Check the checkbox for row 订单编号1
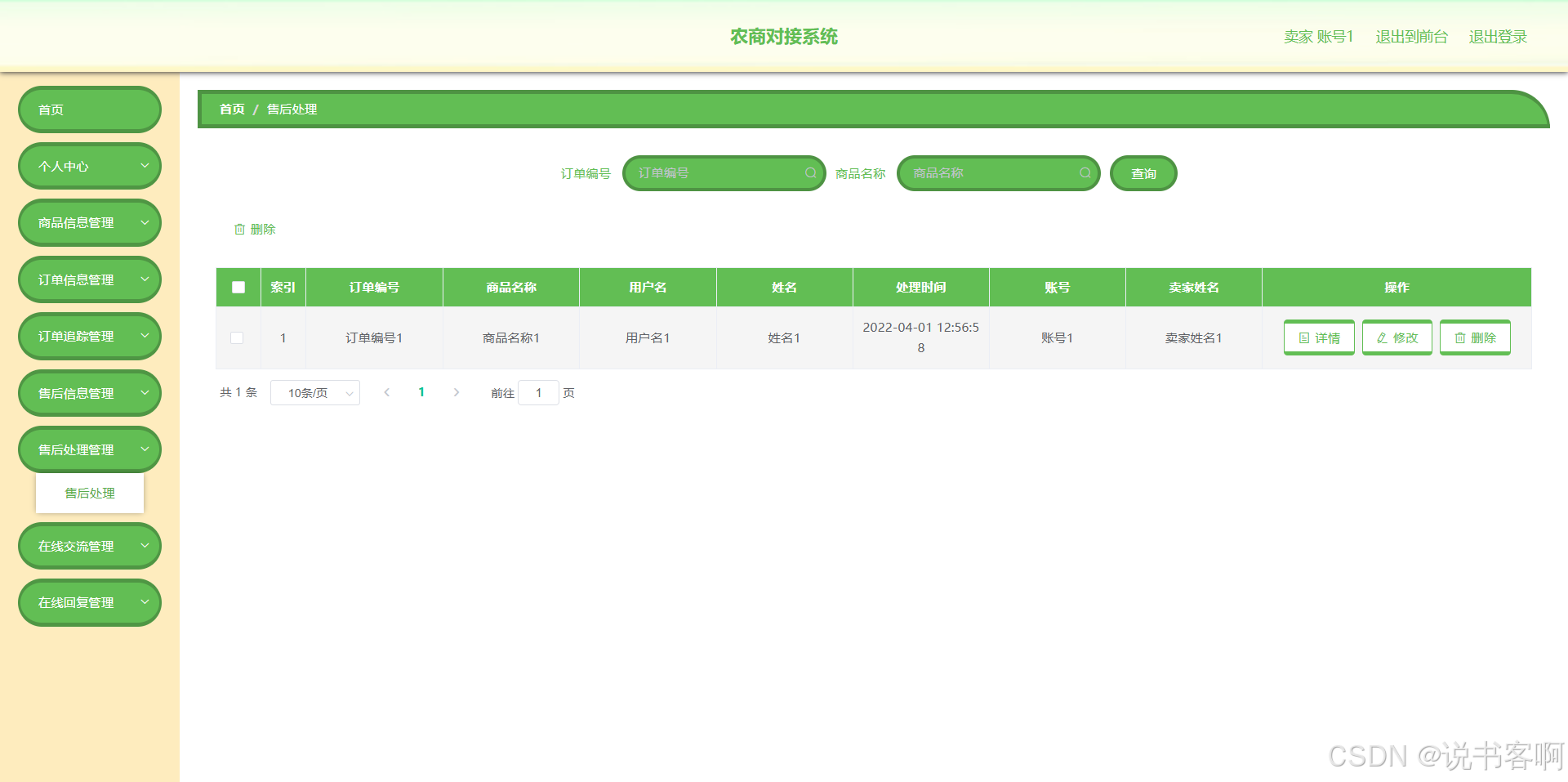1568x782 pixels. click(x=237, y=338)
